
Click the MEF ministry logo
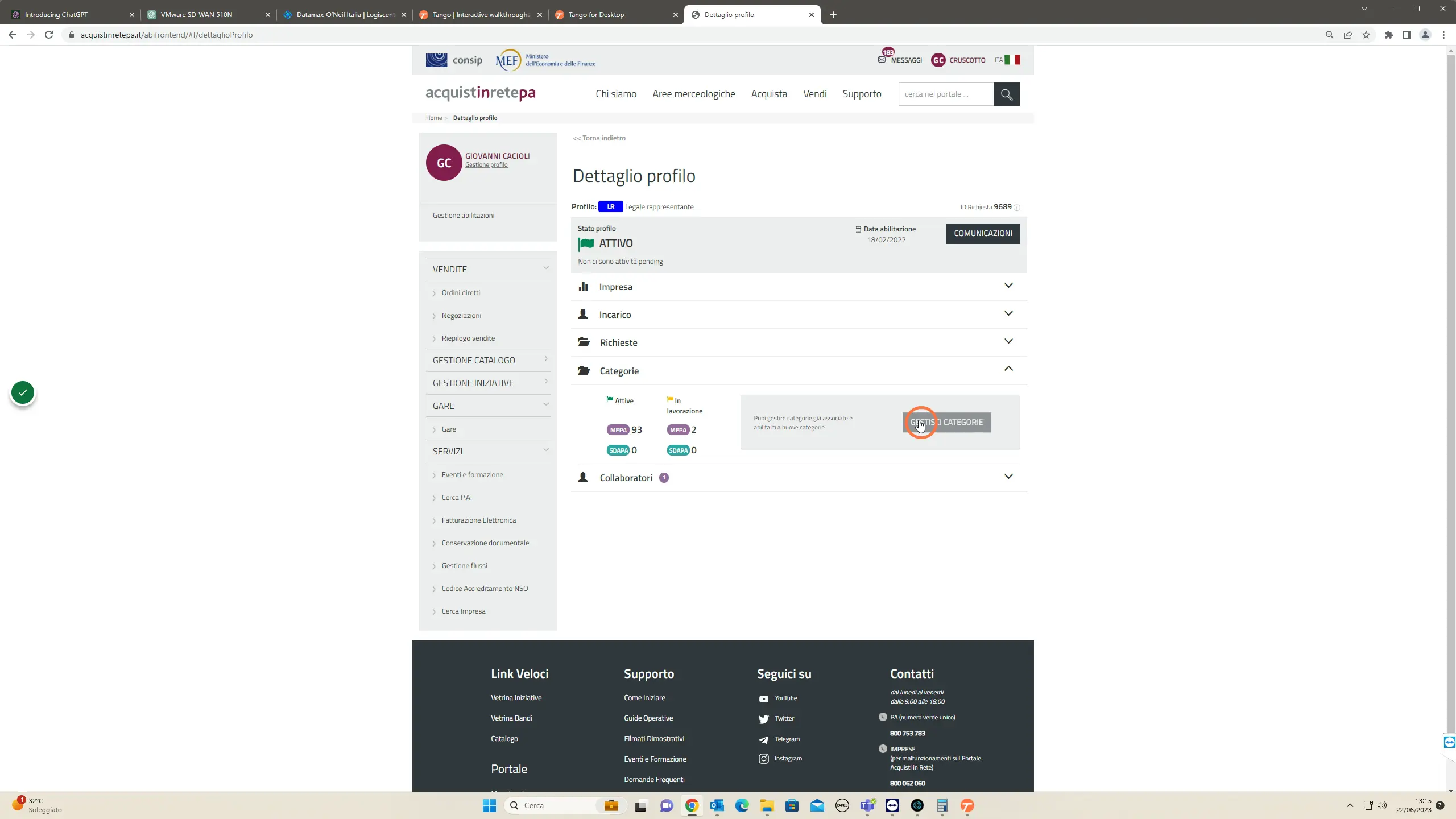coord(545,60)
